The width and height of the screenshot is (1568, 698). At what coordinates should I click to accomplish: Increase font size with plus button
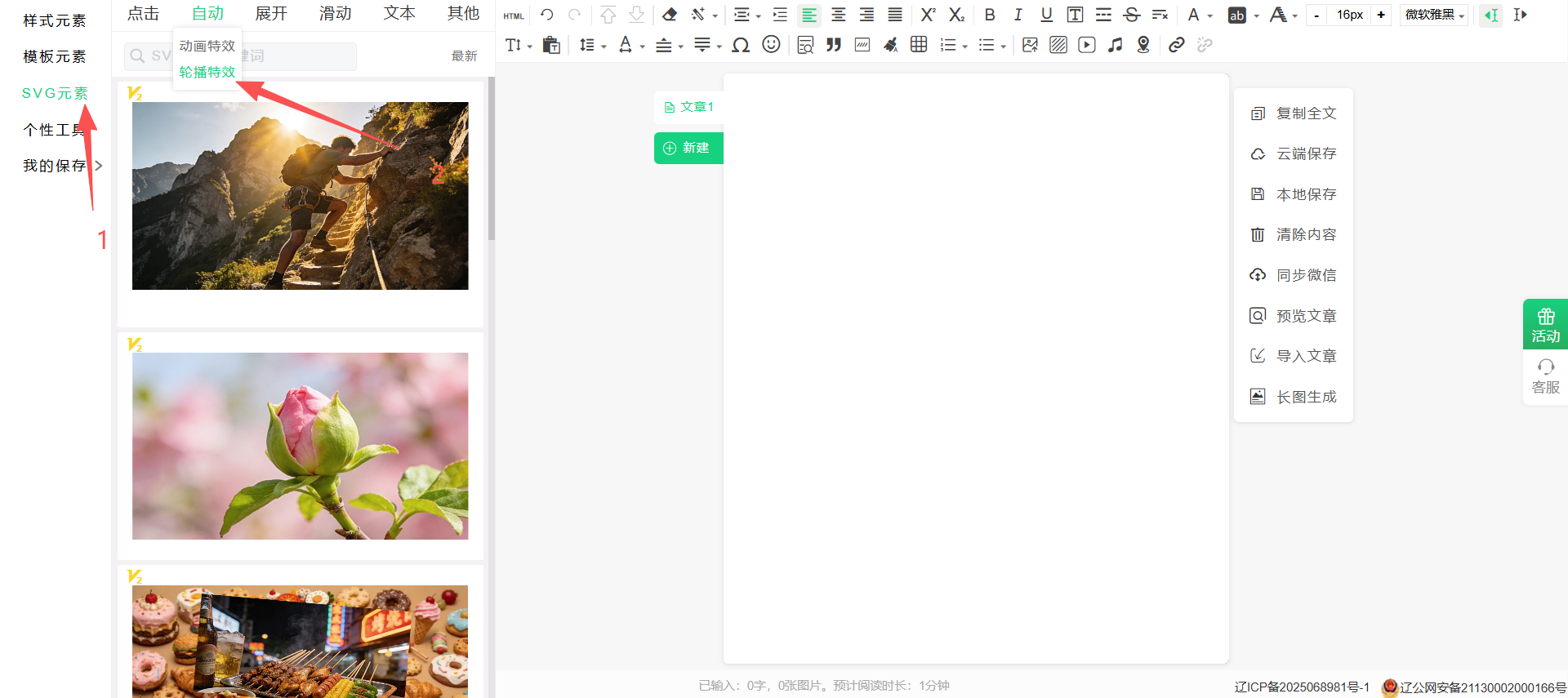pos(1381,15)
